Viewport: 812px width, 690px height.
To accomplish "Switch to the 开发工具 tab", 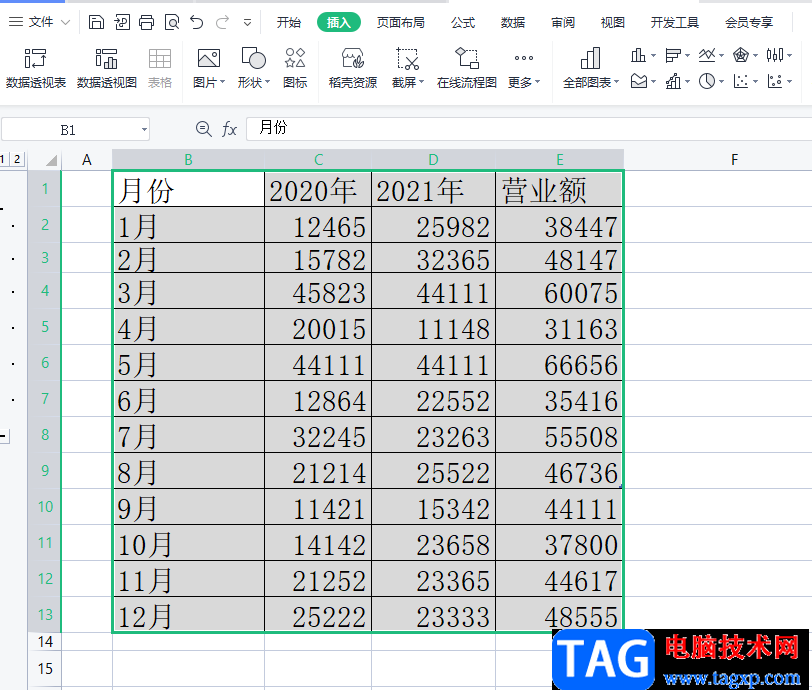I will point(675,22).
